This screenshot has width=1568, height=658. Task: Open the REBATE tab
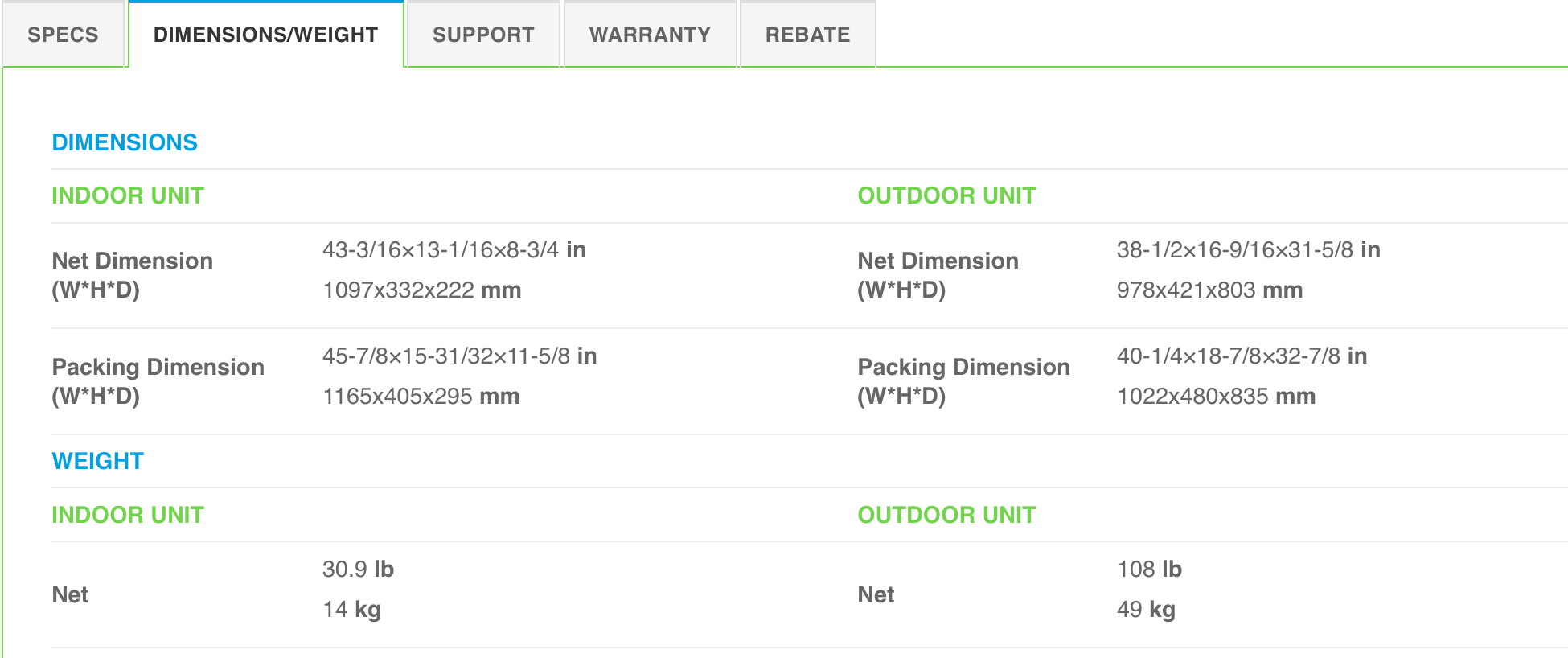click(807, 35)
